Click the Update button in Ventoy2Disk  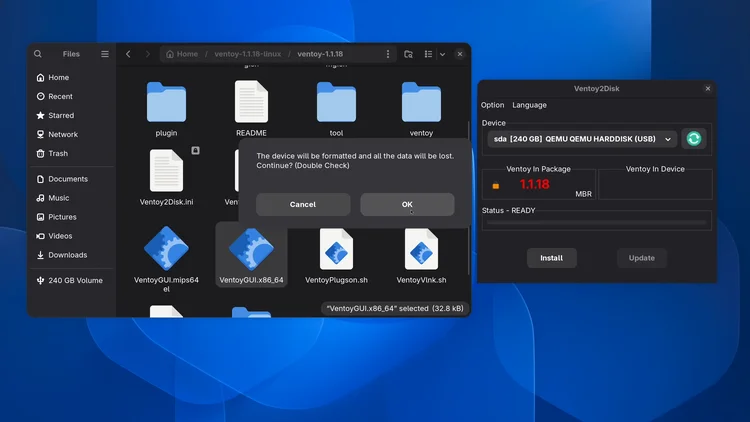641,258
